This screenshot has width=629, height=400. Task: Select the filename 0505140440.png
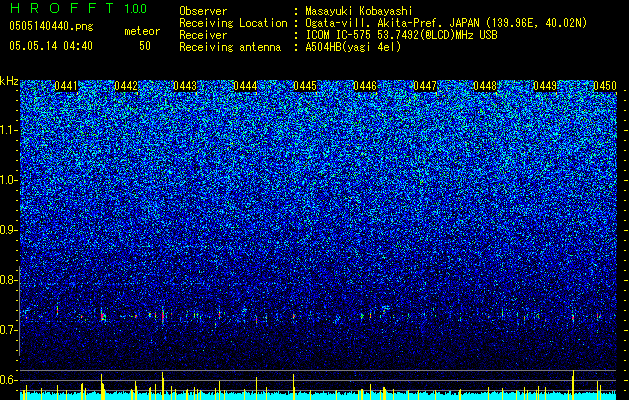pos(51,26)
